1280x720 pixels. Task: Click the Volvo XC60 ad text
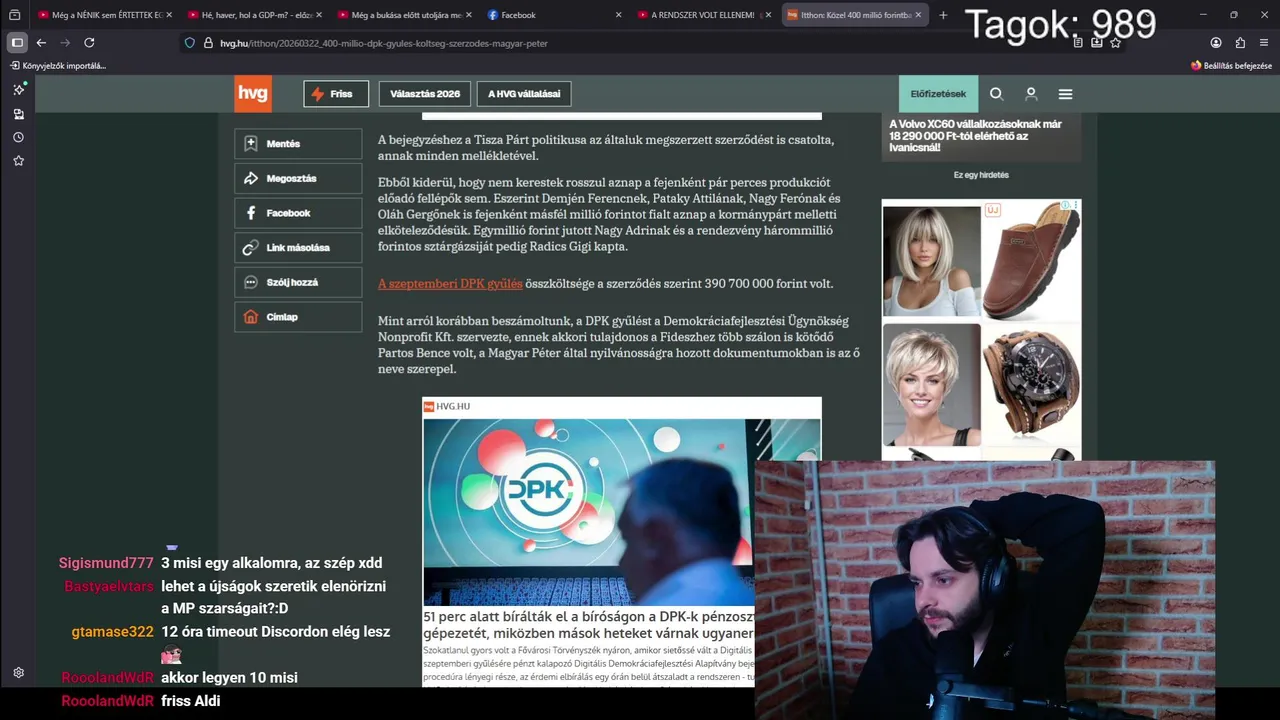click(x=975, y=136)
